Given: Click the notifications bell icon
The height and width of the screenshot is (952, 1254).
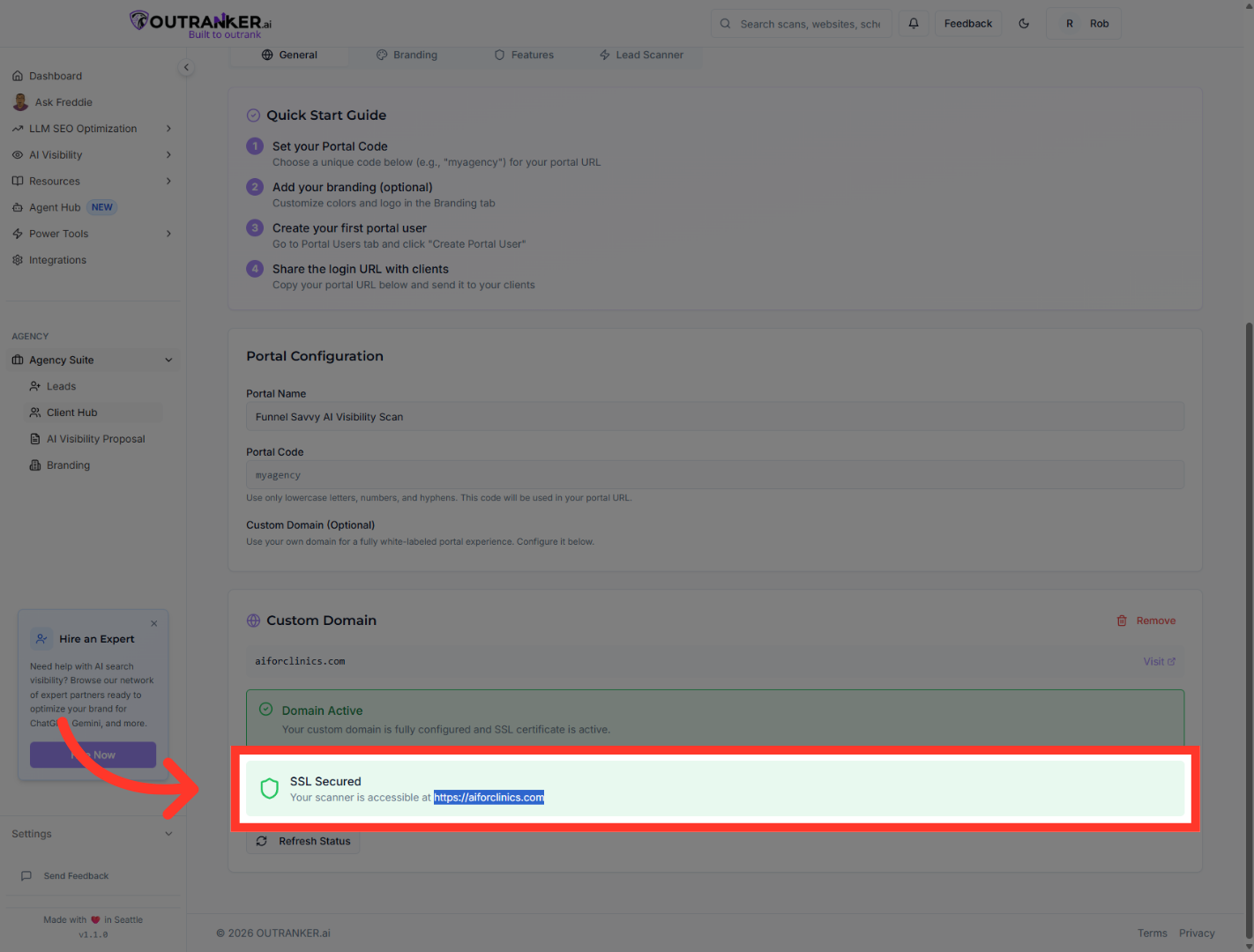Looking at the screenshot, I should point(914,24).
